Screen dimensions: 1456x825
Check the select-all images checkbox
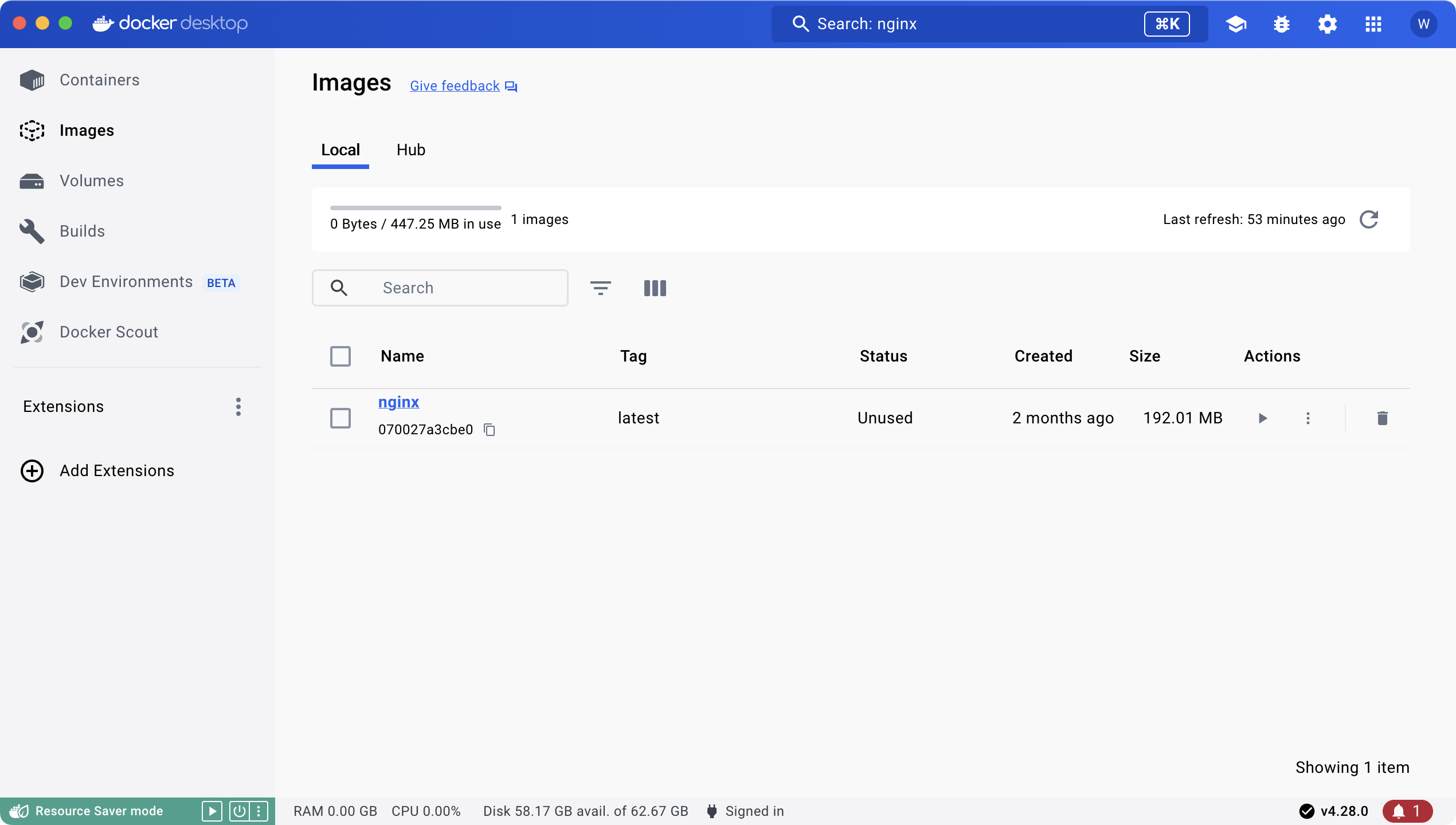(x=340, y=356)
